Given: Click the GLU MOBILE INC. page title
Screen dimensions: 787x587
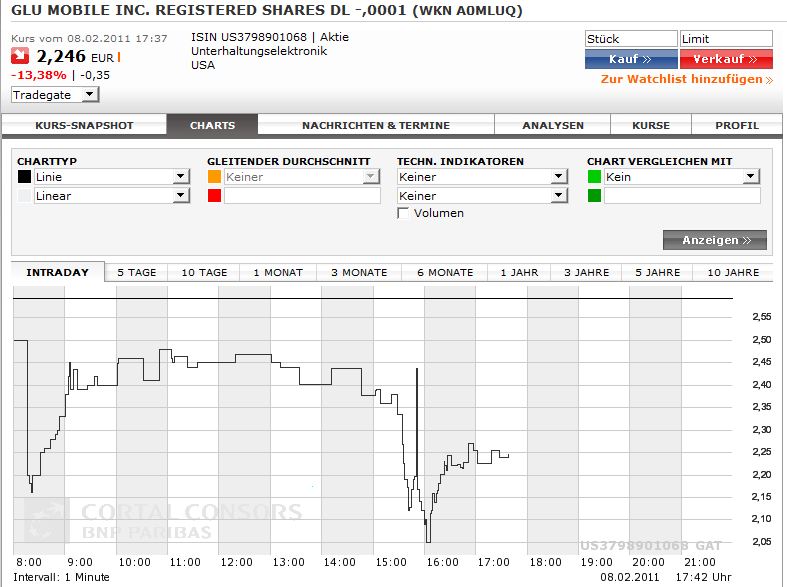Looking at the screenshot, I should [x=266, y=11].
